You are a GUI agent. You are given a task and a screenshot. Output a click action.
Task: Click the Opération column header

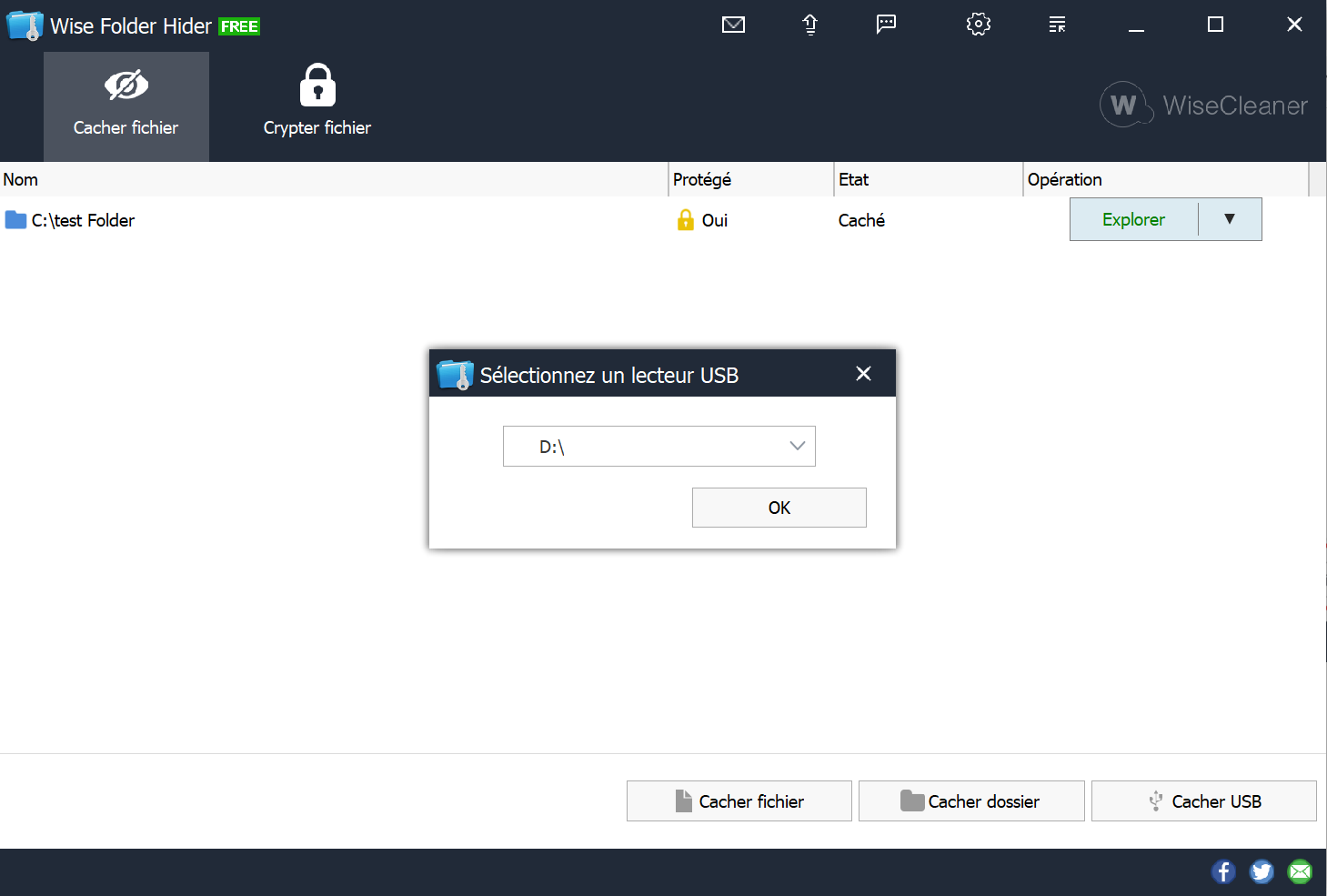coord(1166,179)
